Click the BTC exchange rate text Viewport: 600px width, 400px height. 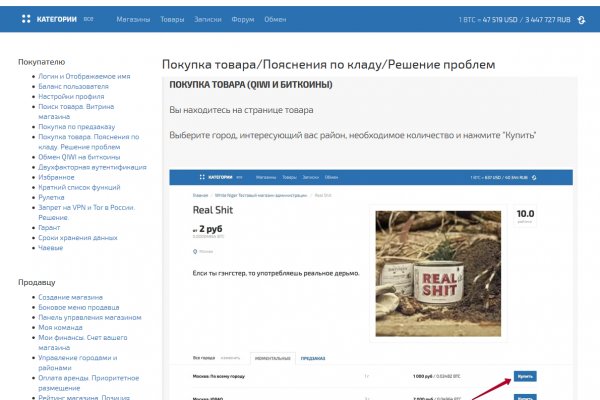click(513, 19)
